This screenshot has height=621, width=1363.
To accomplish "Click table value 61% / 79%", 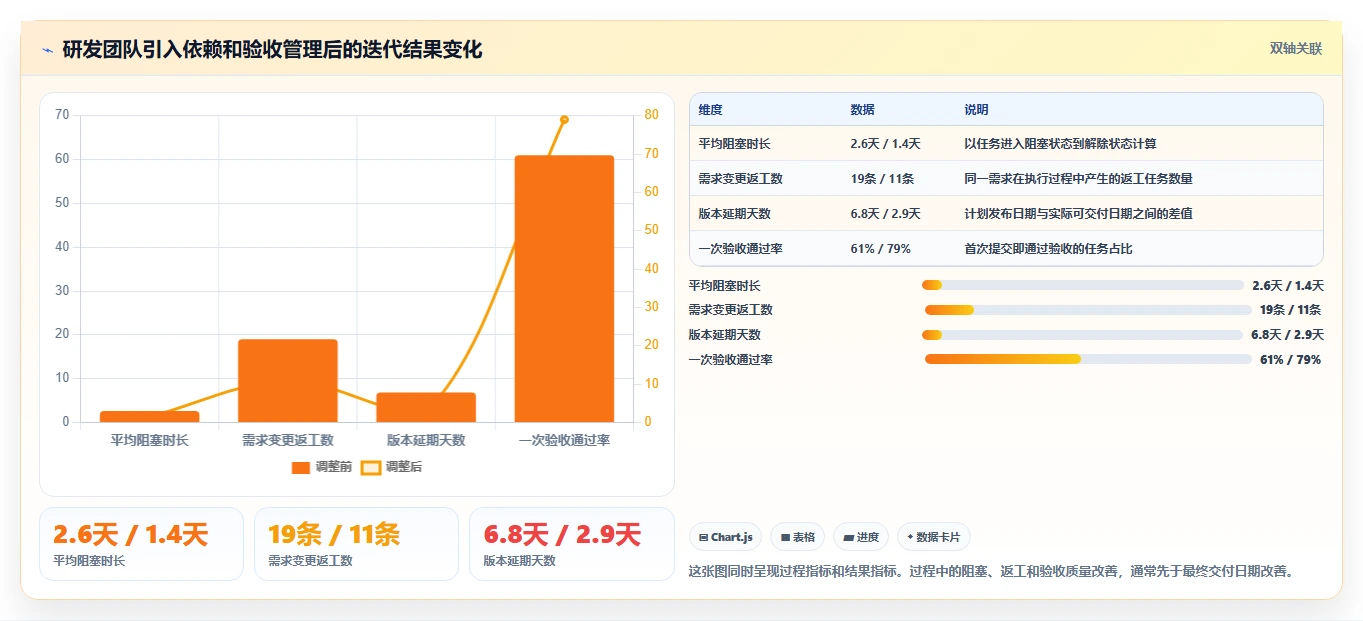I will pyautogui.click(x=881, y=249).
